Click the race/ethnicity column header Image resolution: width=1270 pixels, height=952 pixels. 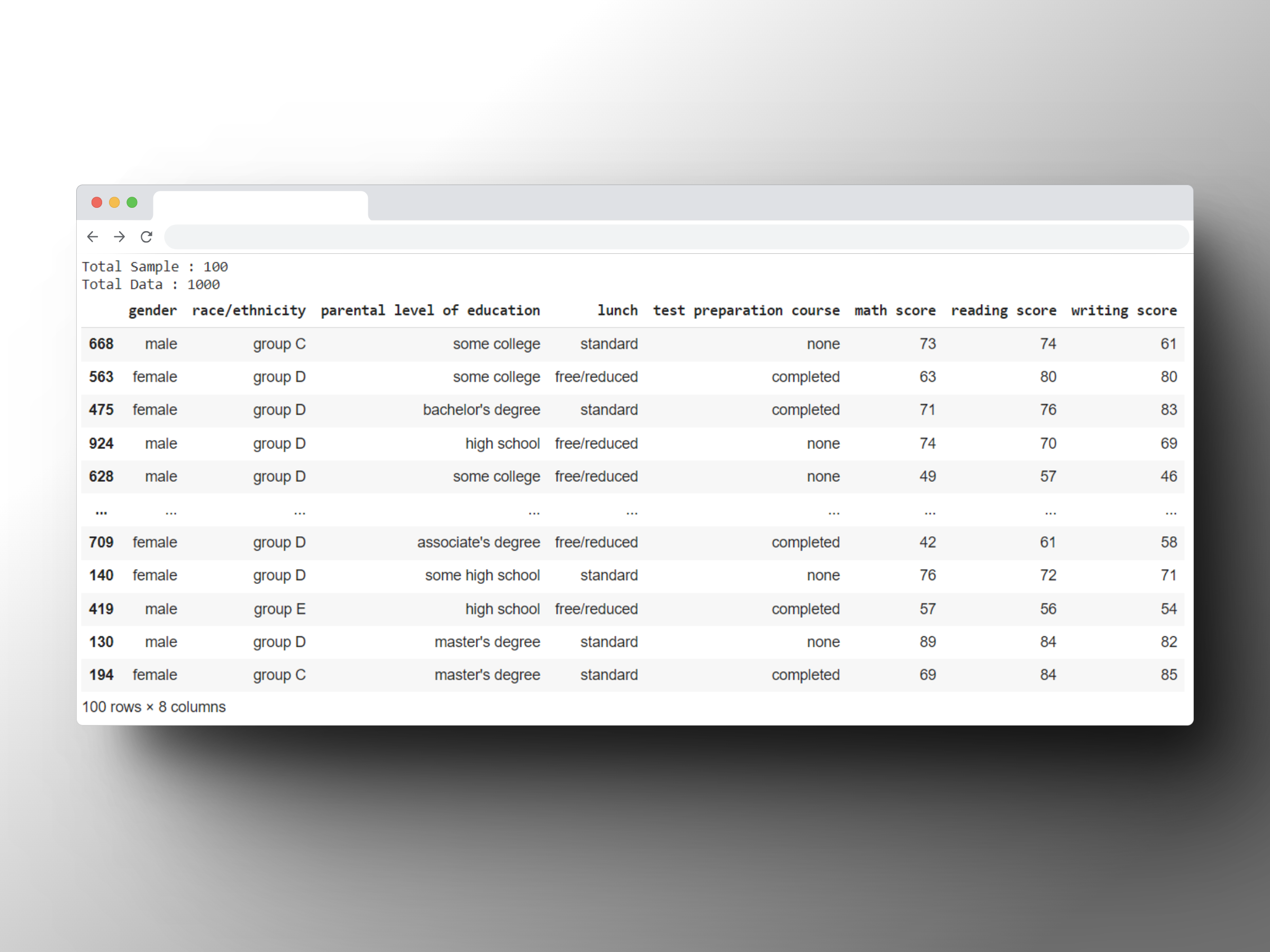tap(249, 310)
